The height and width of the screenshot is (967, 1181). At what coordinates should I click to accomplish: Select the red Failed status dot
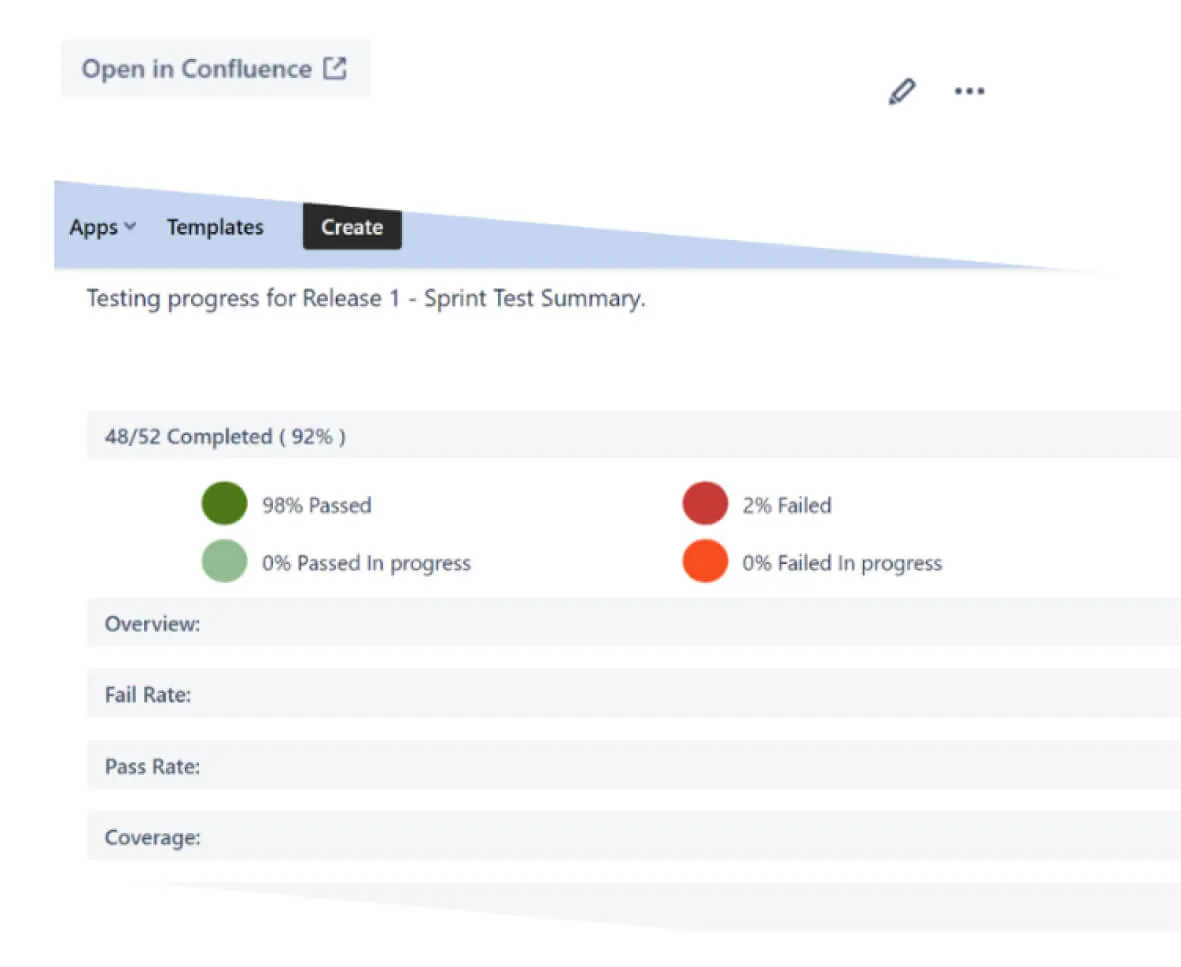click(x=705, y=503)
